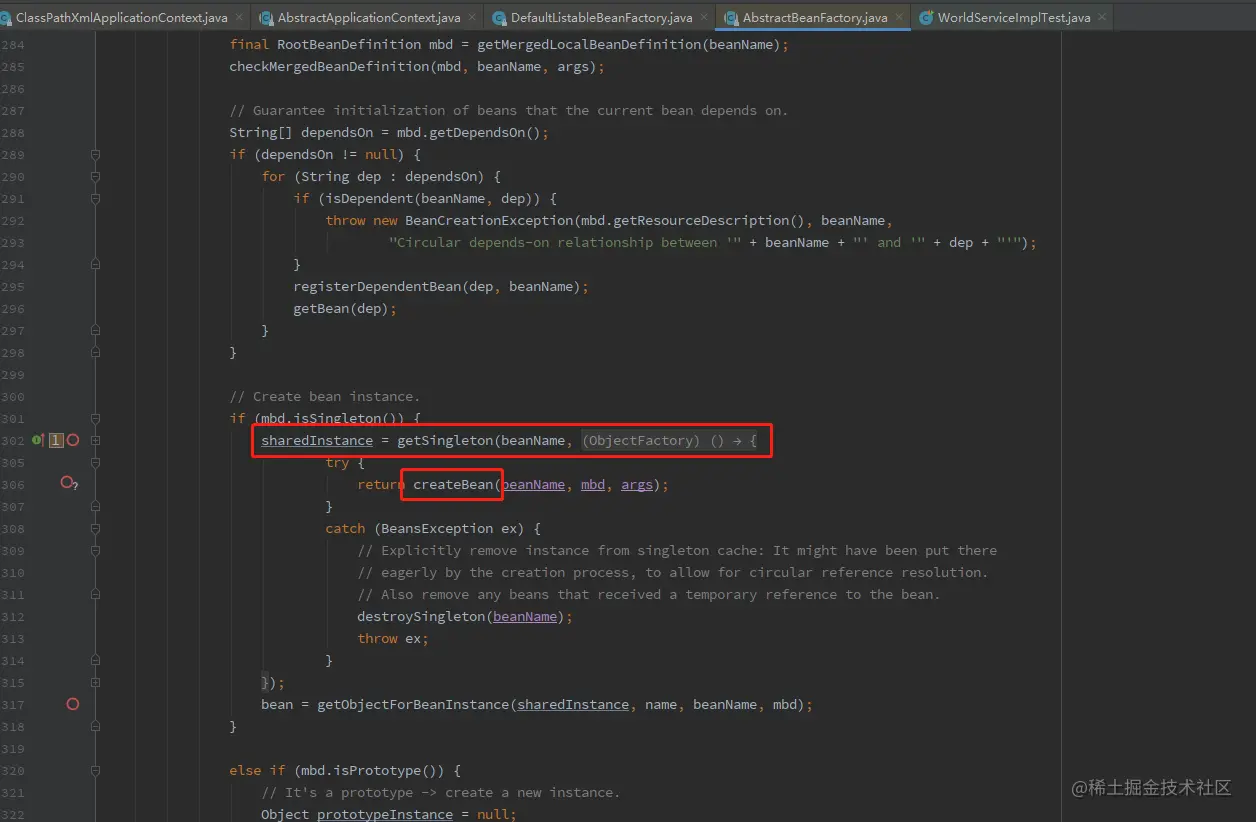Switch to AbstractApplicationContext.java tab
This screenshot has width=1256, height=822.
369,18
